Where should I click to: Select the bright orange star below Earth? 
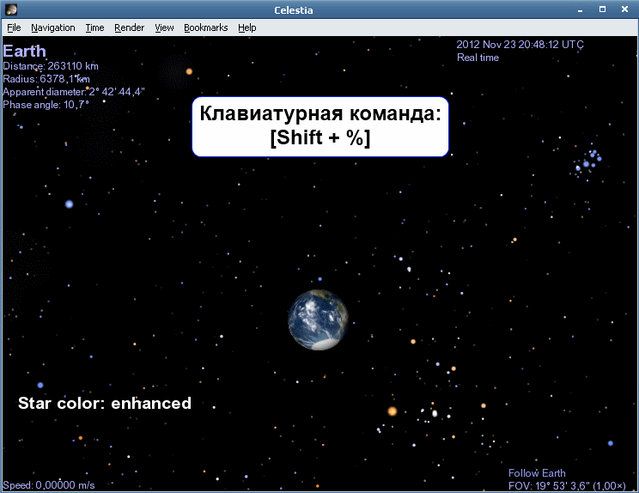pos(392,411)
